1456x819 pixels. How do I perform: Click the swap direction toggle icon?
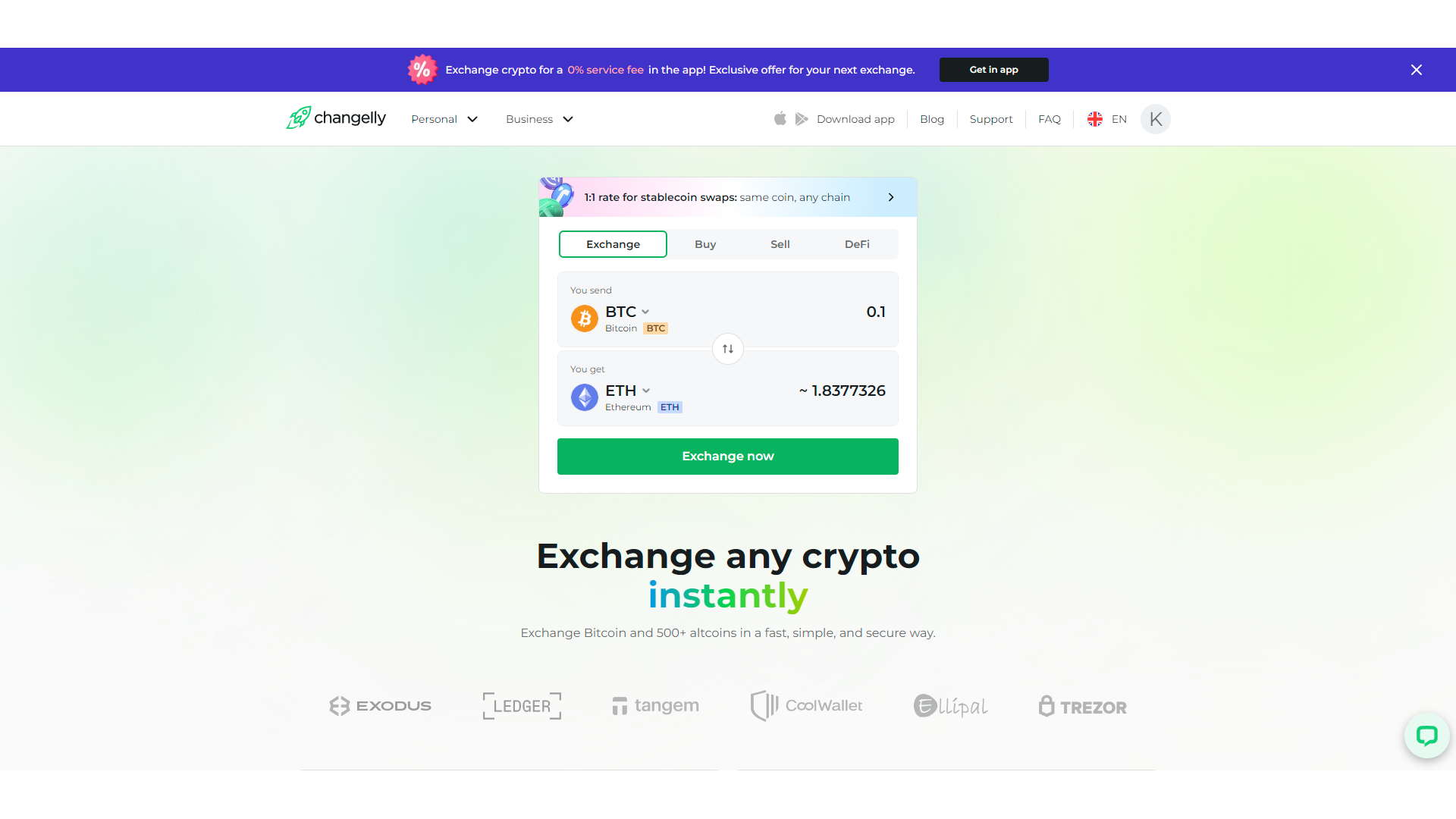(x=728, y=348)
